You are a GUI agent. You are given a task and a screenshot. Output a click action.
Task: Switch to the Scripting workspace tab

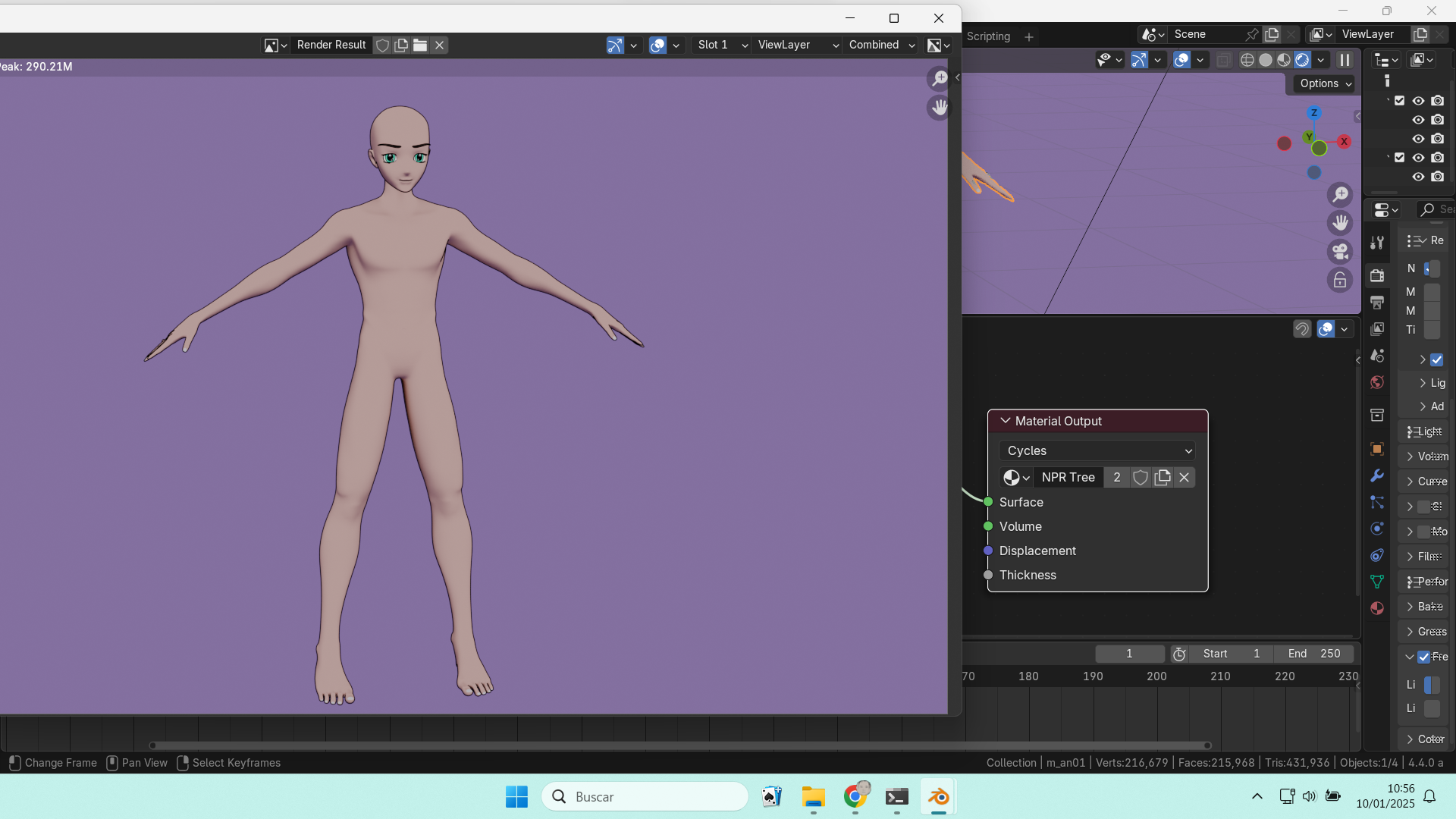coord(988,36)
